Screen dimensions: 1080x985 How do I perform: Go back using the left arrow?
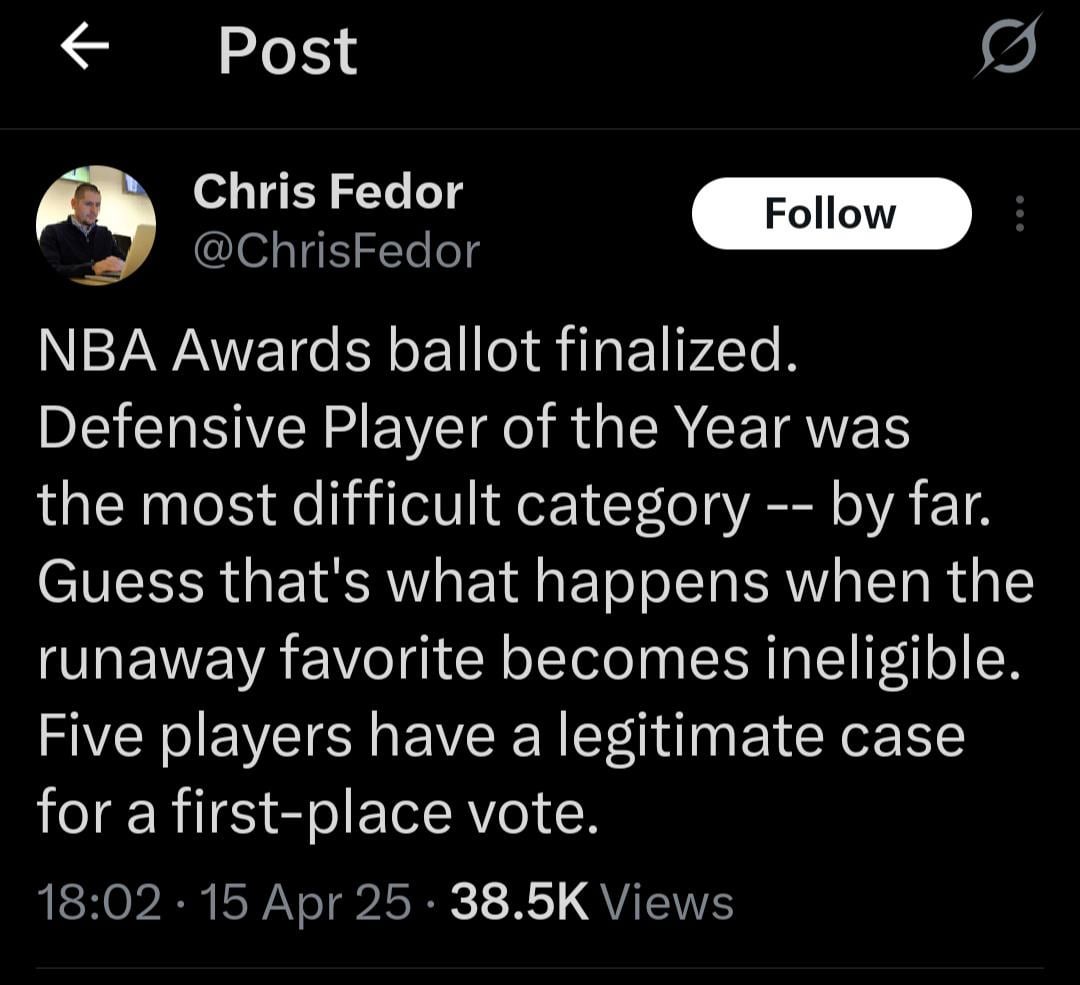click(x=85, y=49)
